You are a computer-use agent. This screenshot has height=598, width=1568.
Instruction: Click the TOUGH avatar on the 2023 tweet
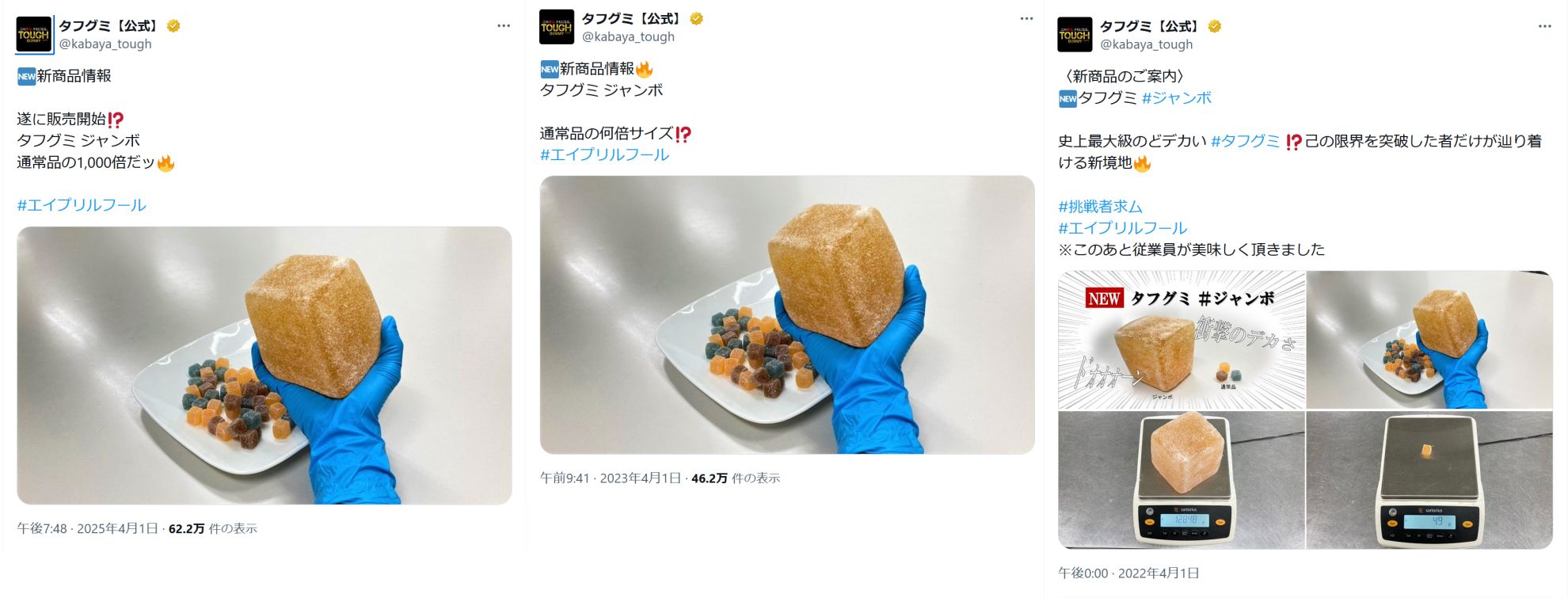[557, 27]
